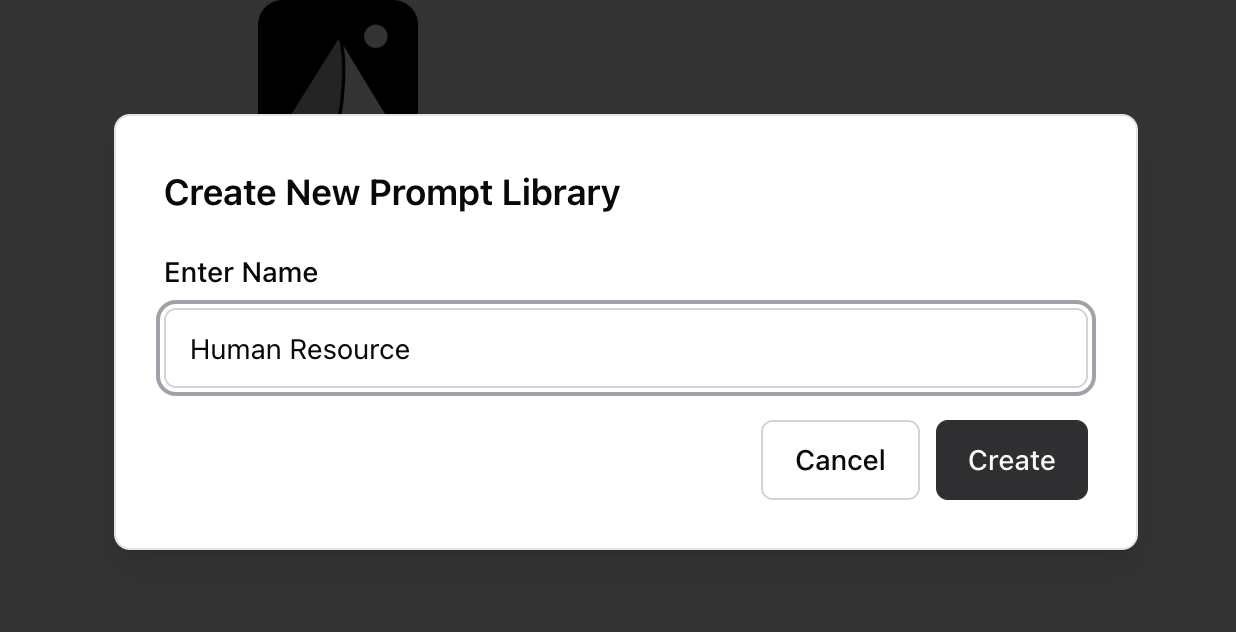Select the triangular sail shape in logo
The width and height of the screenshot is (1236, 632).
click(320, 85)
